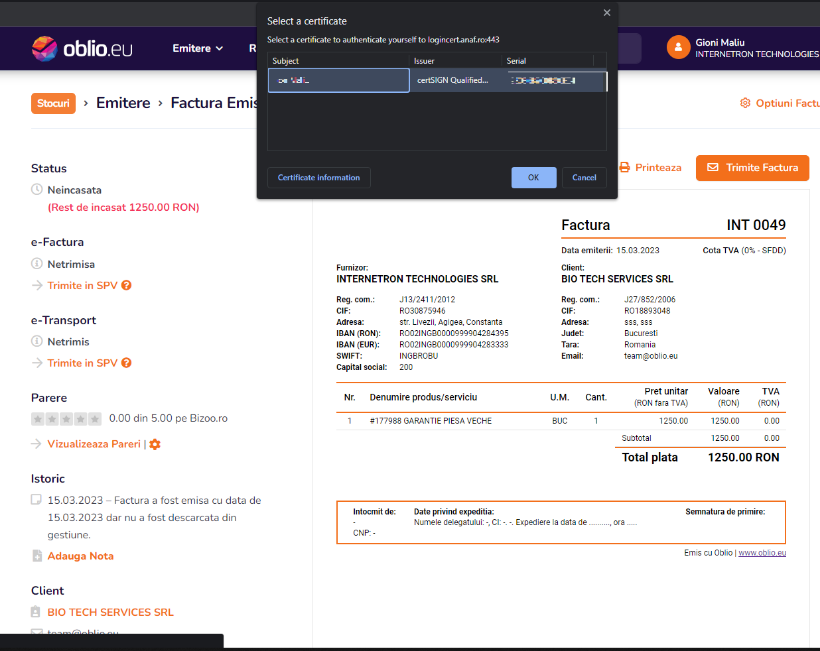Click arrow icon before e-Factura Trimite in SPV
The width and height of the screenshot is (820, 651).
[x=37, y=285]
